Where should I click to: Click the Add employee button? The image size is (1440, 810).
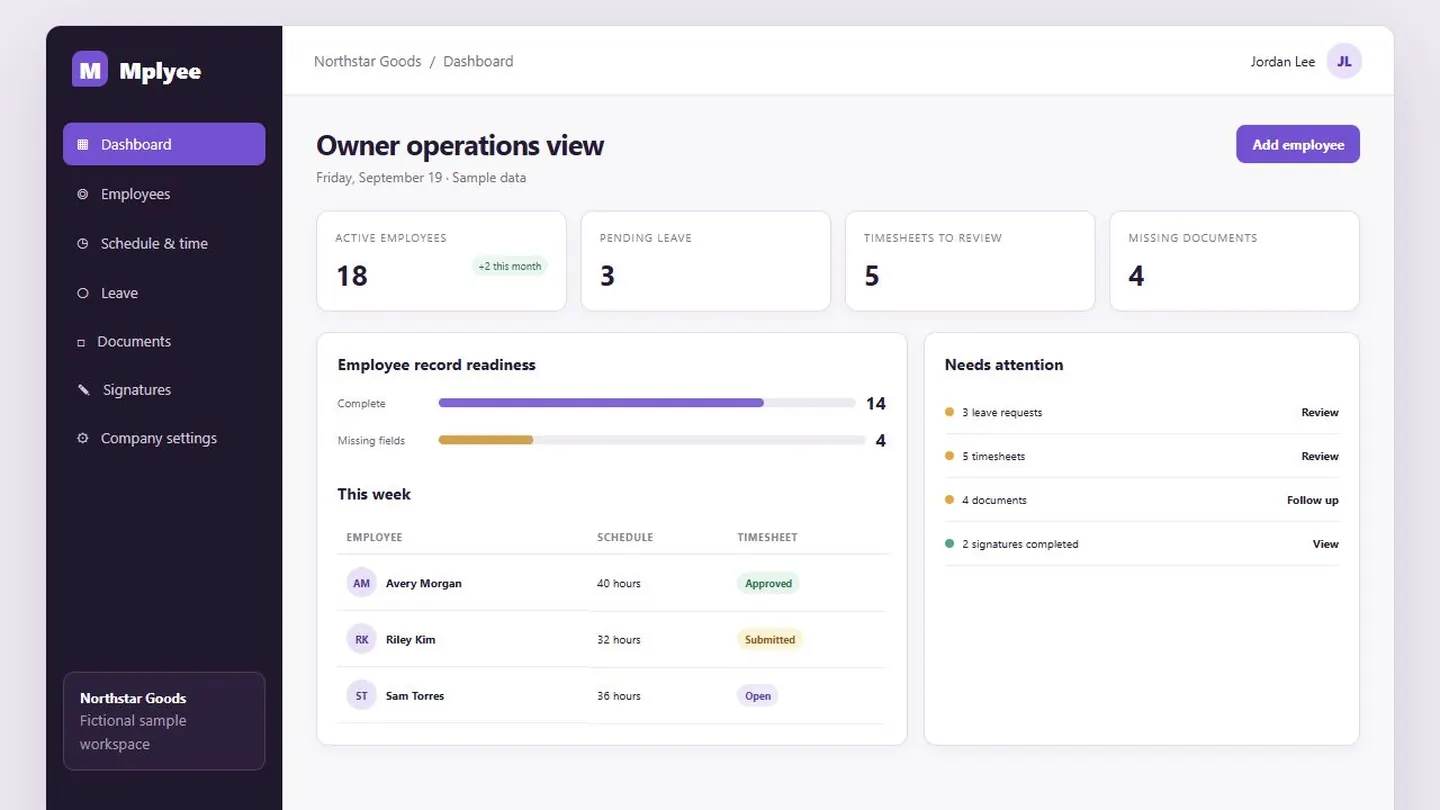1298,144
